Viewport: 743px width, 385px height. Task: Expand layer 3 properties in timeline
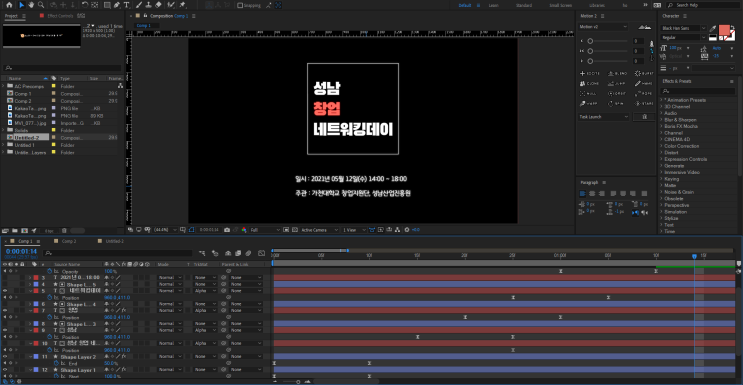30,277
